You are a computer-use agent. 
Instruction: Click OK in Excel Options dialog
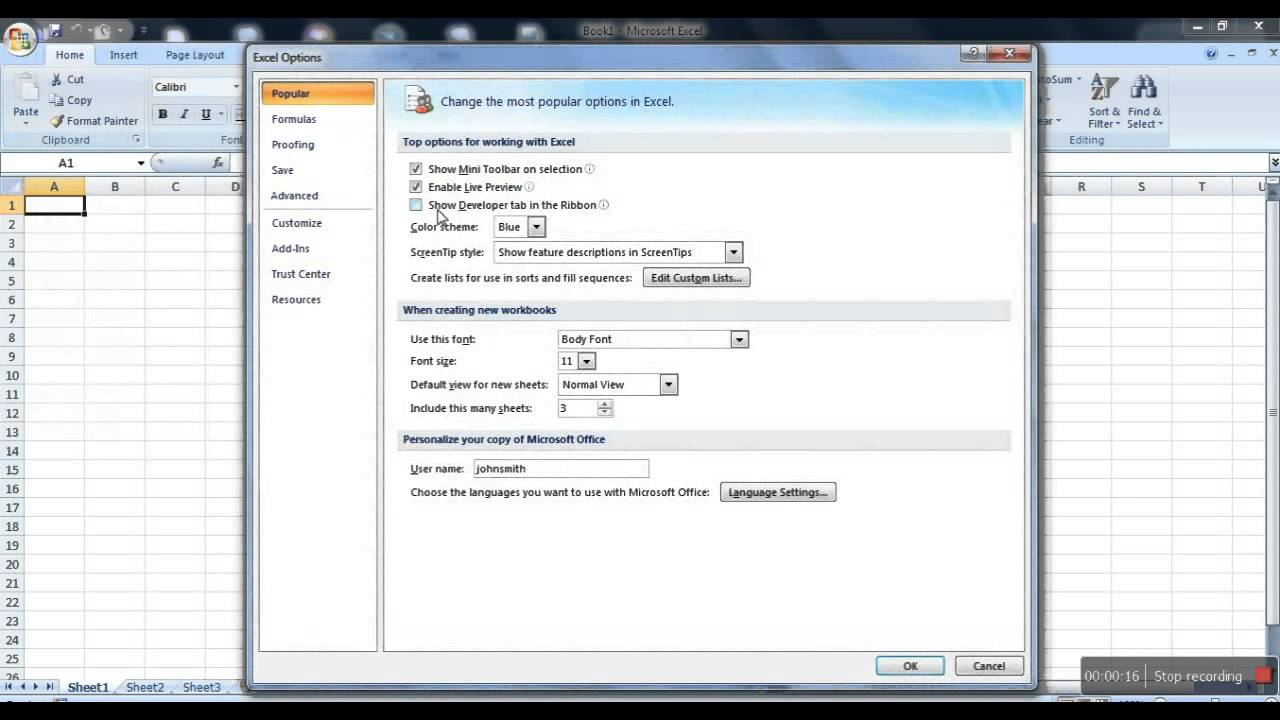(x=910, y=666)
